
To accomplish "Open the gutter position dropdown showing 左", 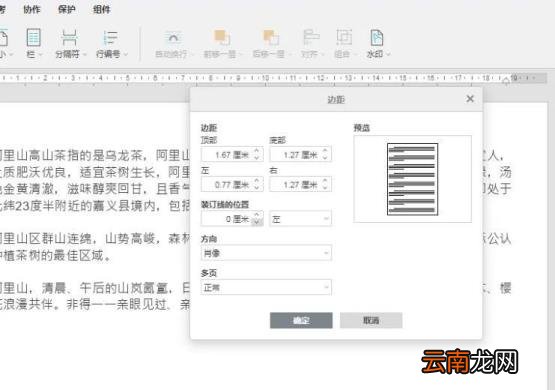I will 301,219.
